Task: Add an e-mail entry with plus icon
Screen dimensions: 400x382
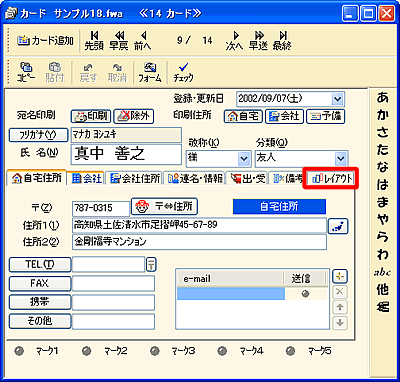Action: 340,276
